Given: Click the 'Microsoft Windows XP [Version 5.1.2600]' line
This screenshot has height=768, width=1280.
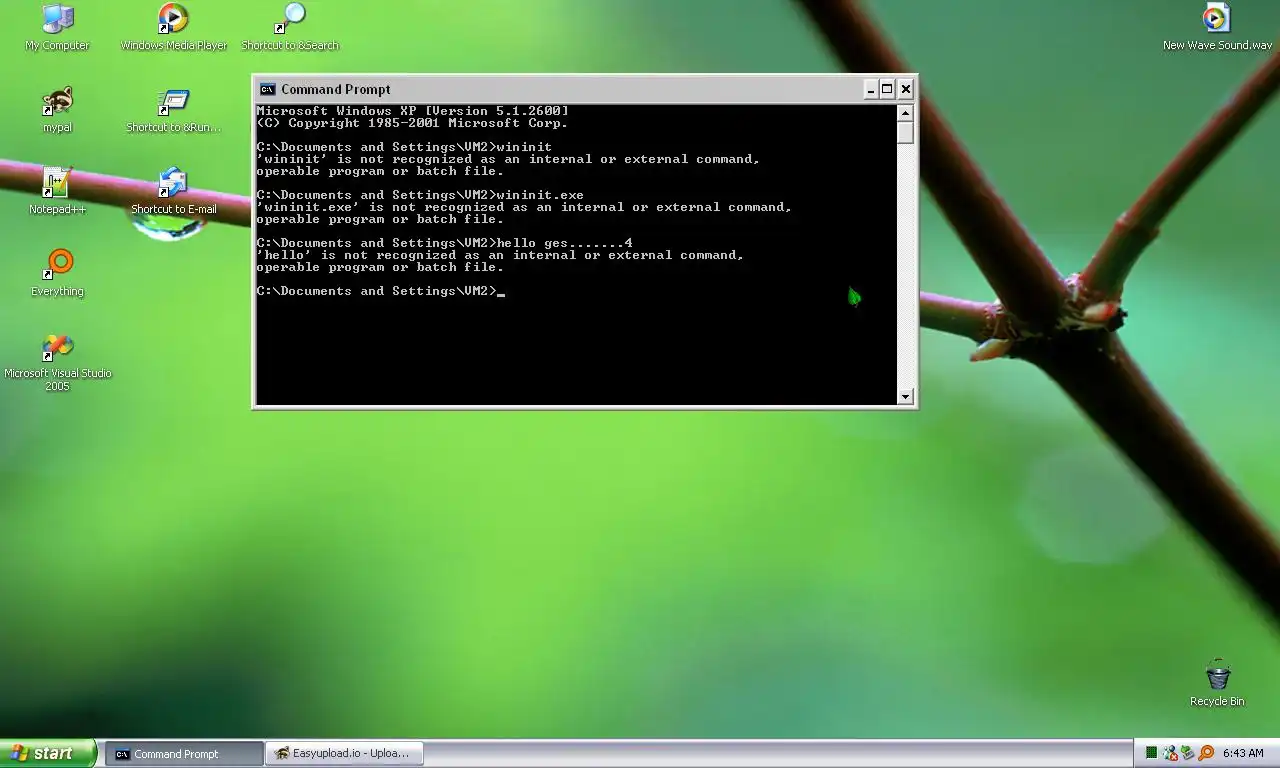Looking at the screenshot, I should (412, 111).
